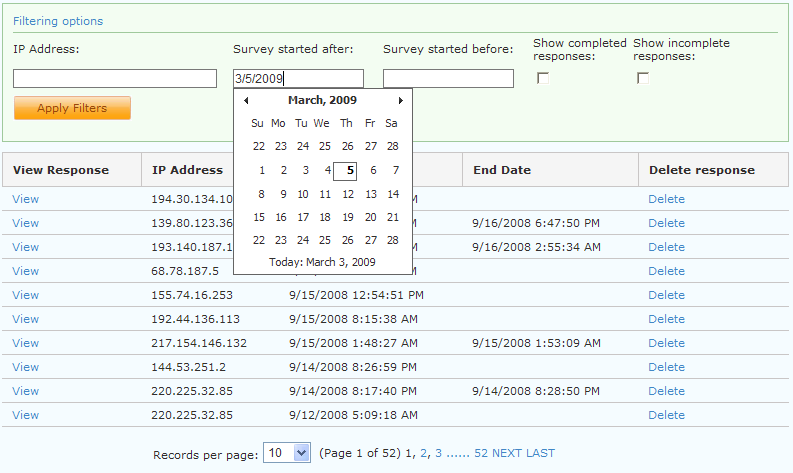Open page 52 of the results
The width and height of the screenshot is (793, 473).
481,453
